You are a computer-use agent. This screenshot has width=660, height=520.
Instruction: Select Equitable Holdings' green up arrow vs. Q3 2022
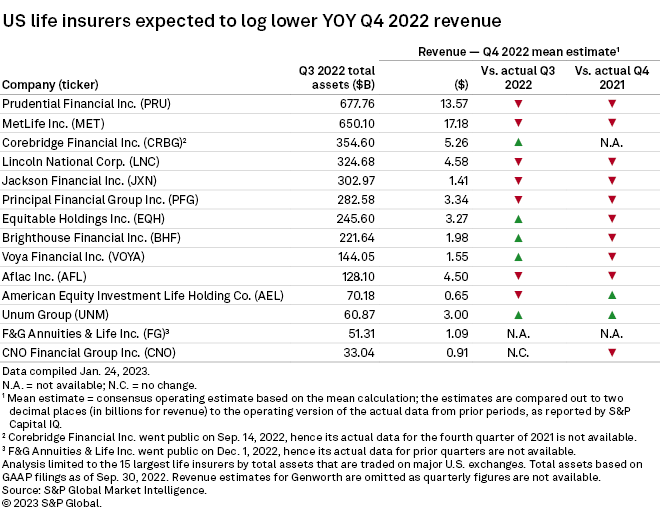point(518,219)
